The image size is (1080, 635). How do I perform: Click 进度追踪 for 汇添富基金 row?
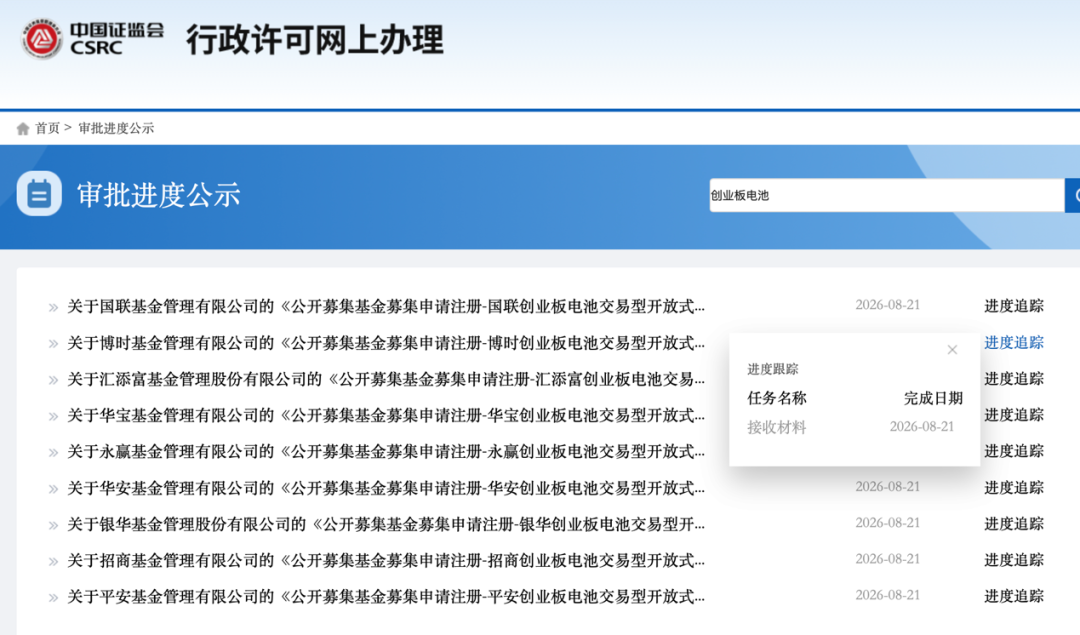tap(1014, 379)
